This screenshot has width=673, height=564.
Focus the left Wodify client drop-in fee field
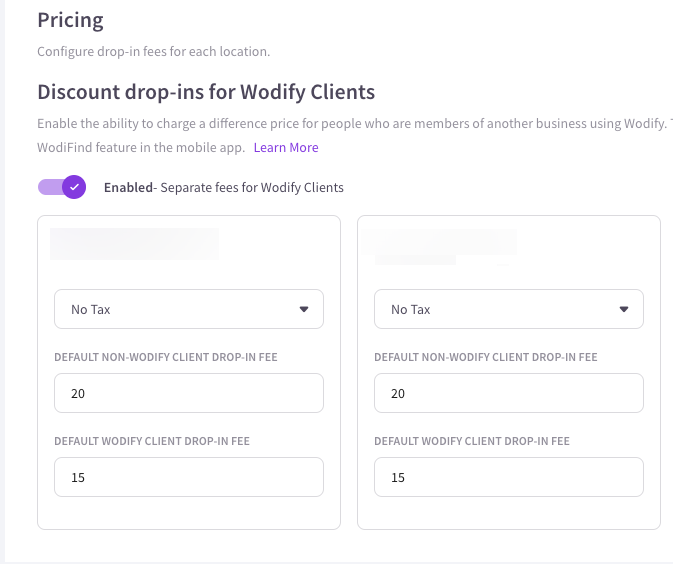188,477
